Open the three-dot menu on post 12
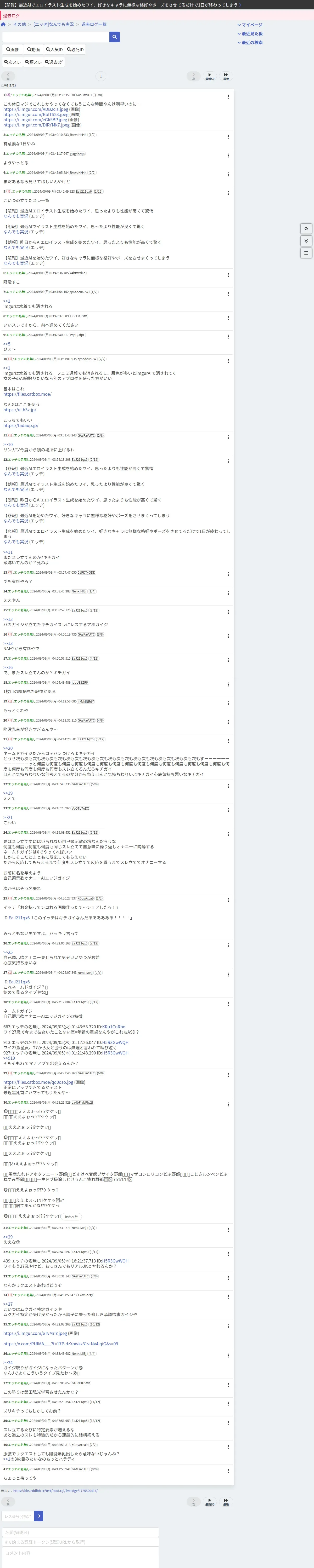Image resolution: width=314 pixels, height=1568 pixels. (x=228, y=462)
